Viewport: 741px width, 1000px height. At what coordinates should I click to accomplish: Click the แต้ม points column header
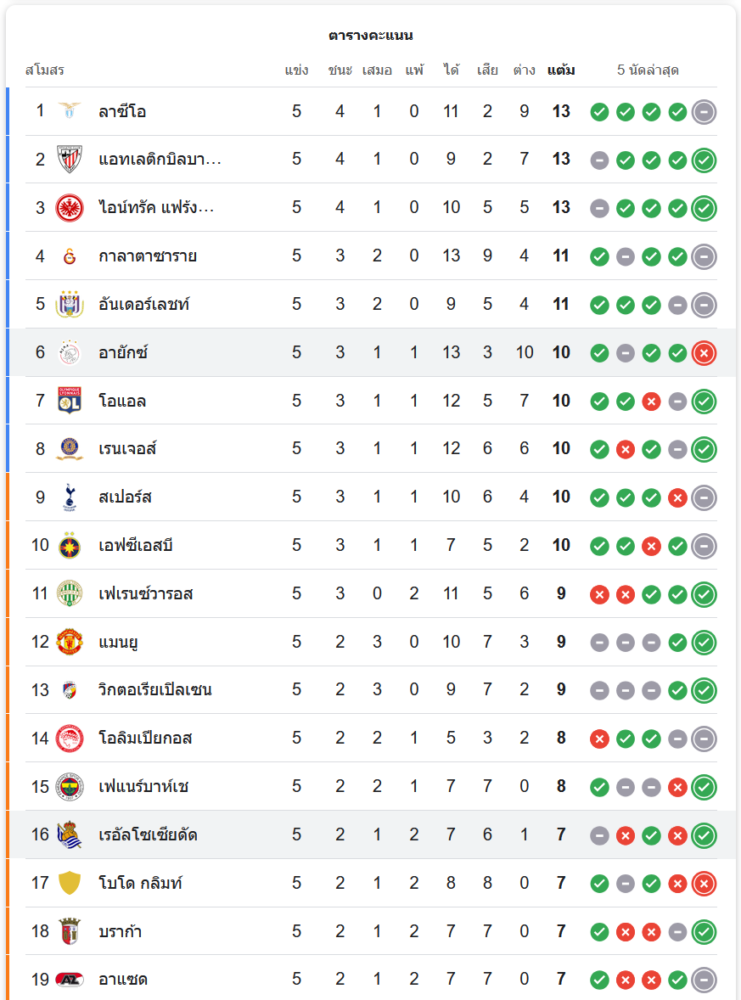click(561, 71)
